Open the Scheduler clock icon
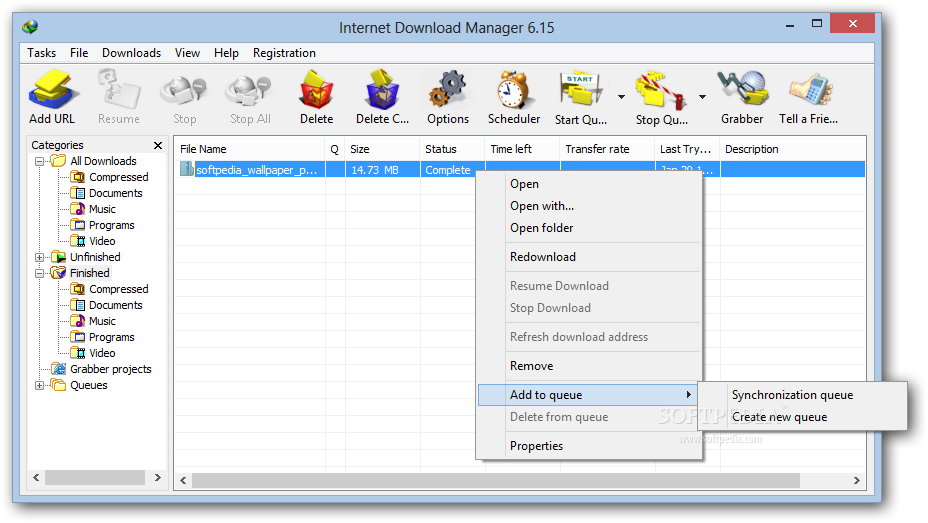 pyautogui.click(x=514, y=90)
